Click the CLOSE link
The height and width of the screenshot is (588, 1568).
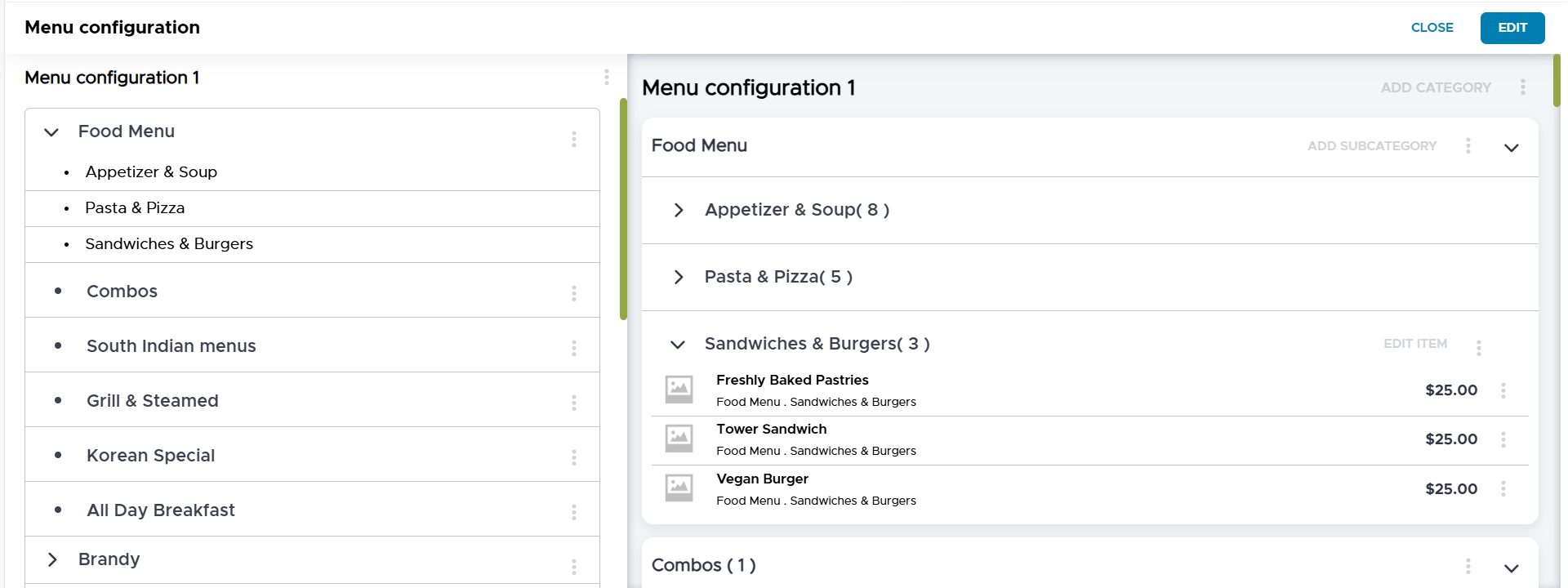[1432, 28]
